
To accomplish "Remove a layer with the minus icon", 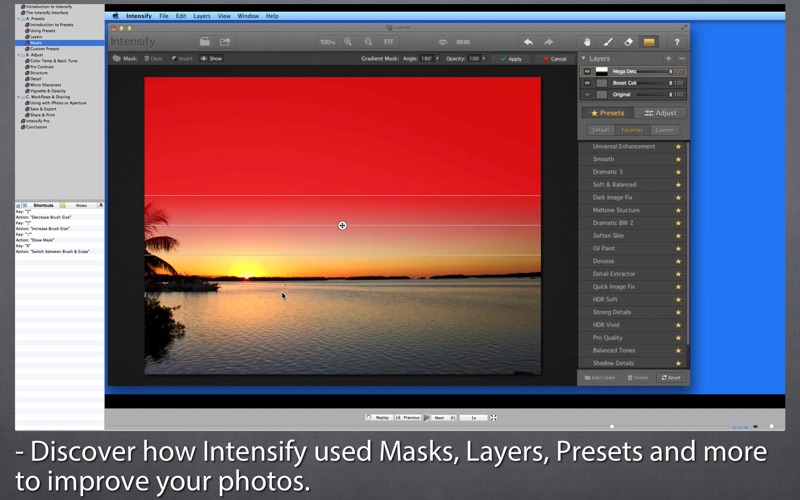I will pyautogui.click(x=682, y=58).
